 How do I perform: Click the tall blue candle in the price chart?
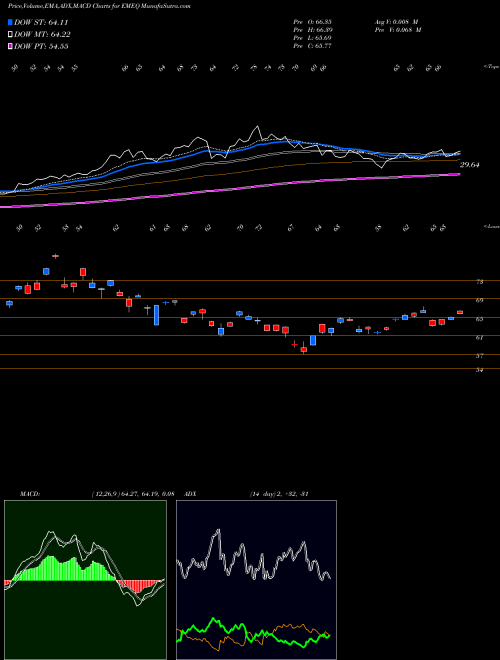[x=157, y=315]
